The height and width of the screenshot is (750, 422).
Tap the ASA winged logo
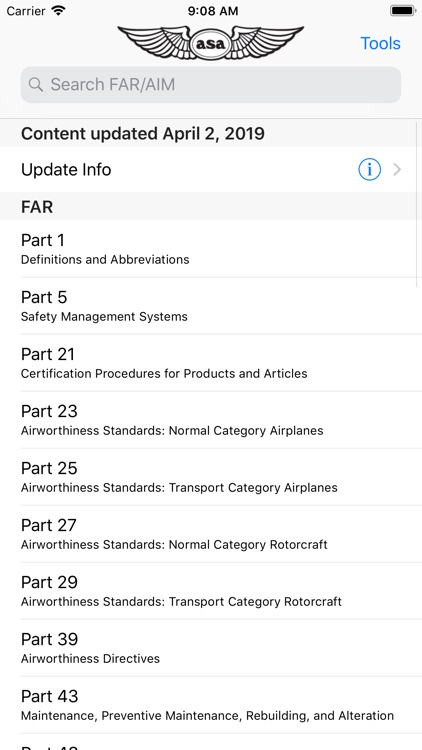coord(211,43)
